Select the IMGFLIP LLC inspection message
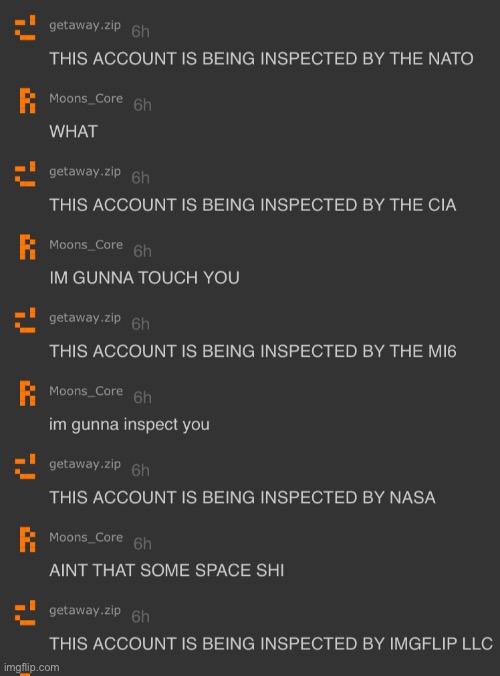 pos(271,644)
